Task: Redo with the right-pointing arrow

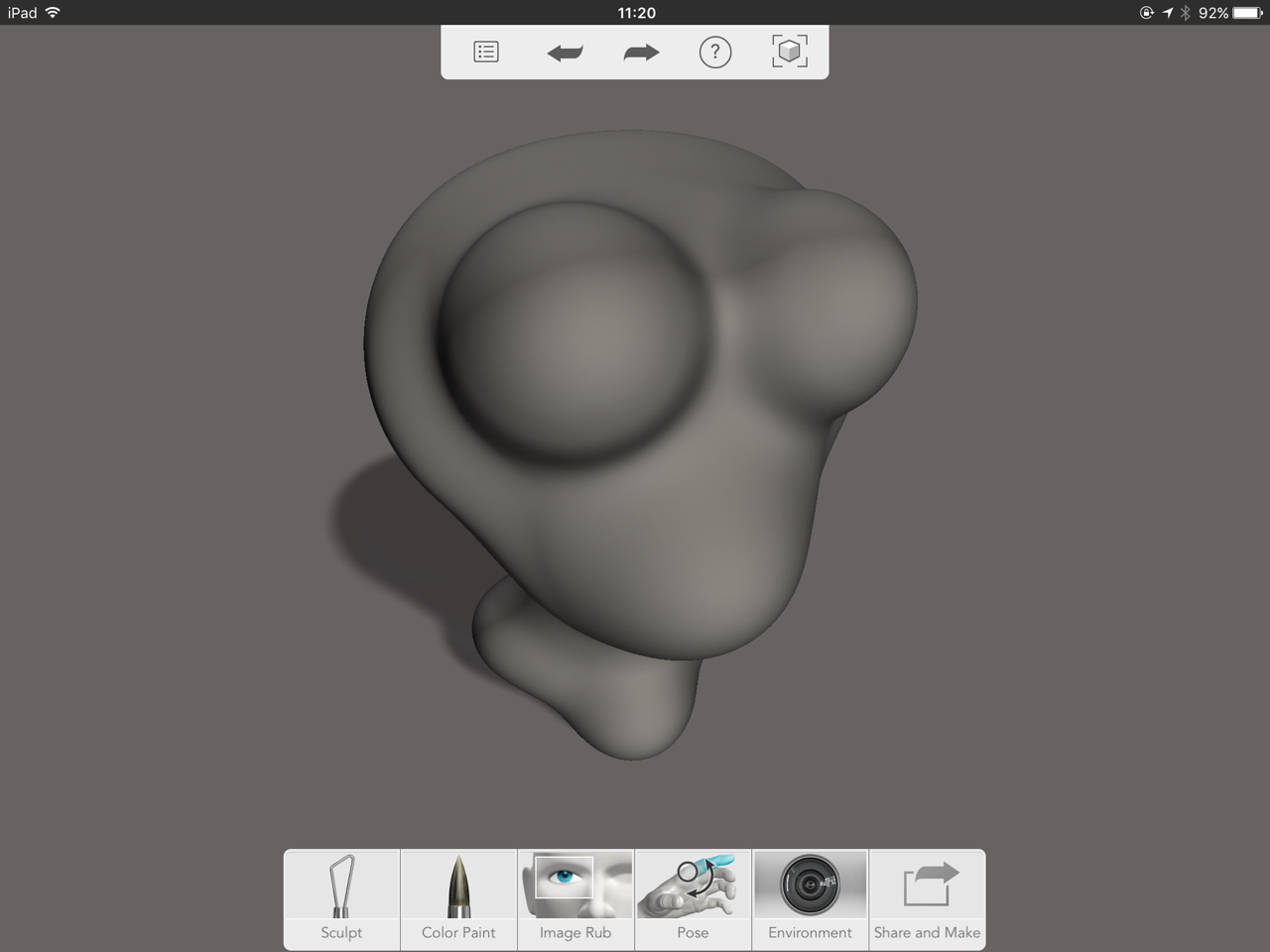Action: [641, 53]
